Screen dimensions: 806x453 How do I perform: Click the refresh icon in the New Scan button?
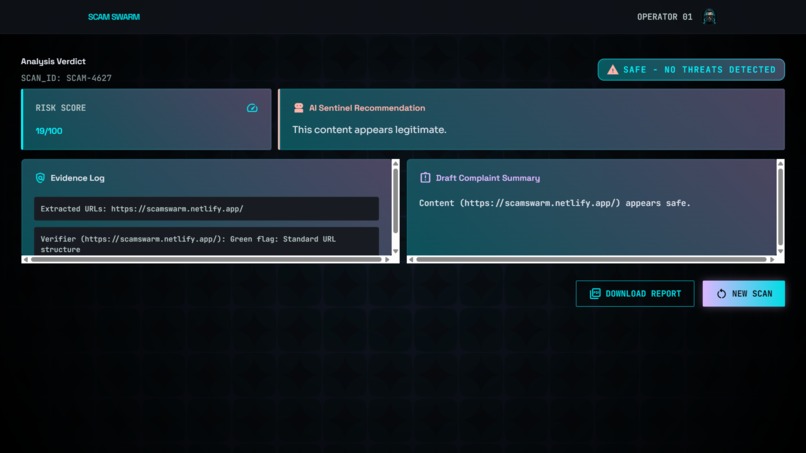721,294
